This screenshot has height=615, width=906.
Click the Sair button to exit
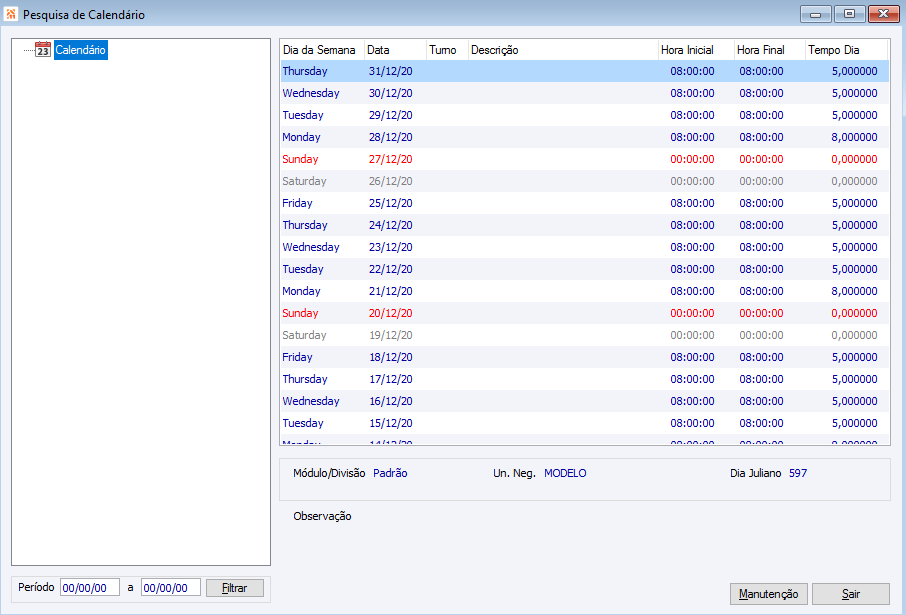[x=851, y=594]
